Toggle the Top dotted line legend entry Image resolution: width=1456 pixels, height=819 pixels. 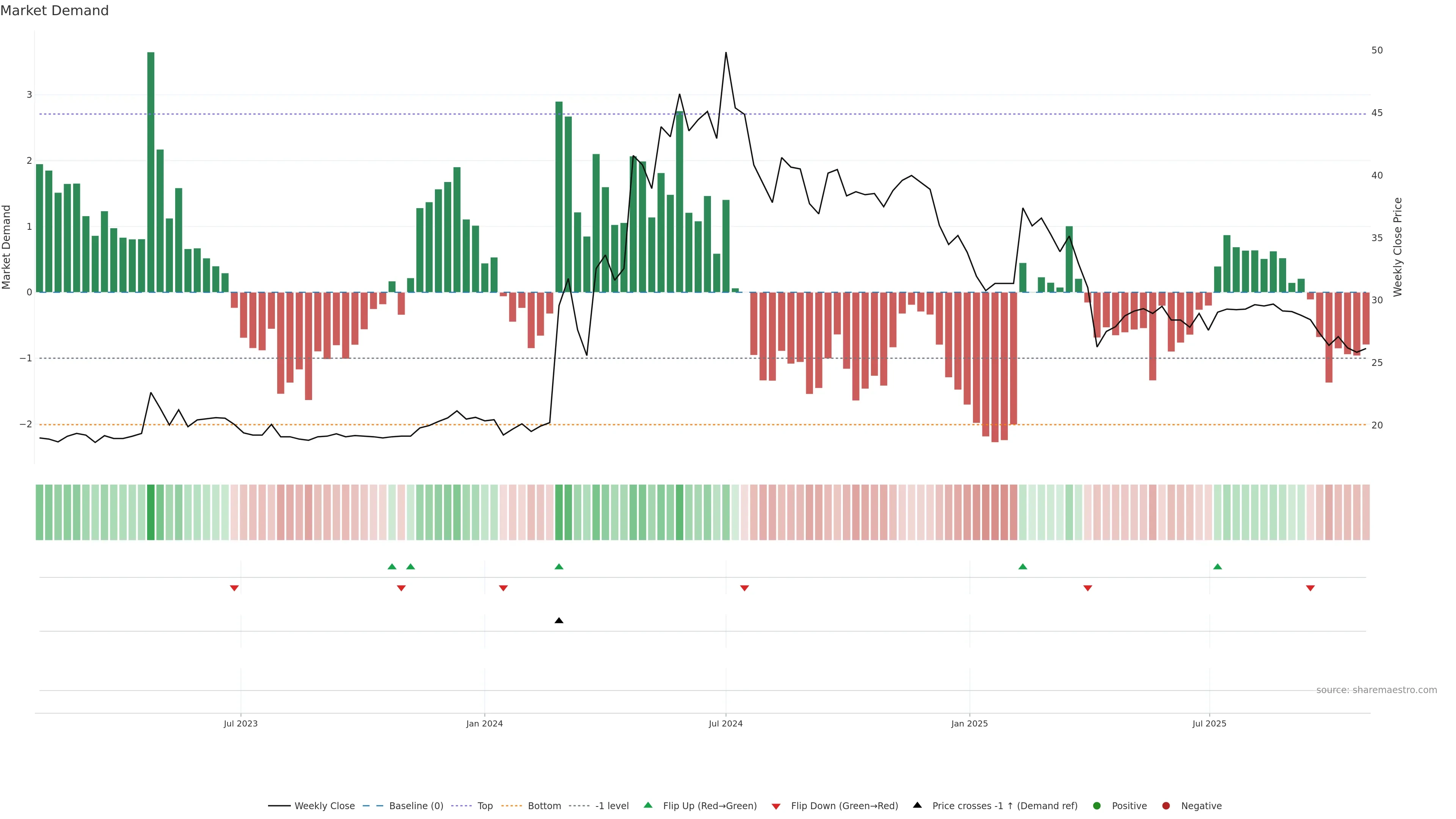[x=485, y=805]
